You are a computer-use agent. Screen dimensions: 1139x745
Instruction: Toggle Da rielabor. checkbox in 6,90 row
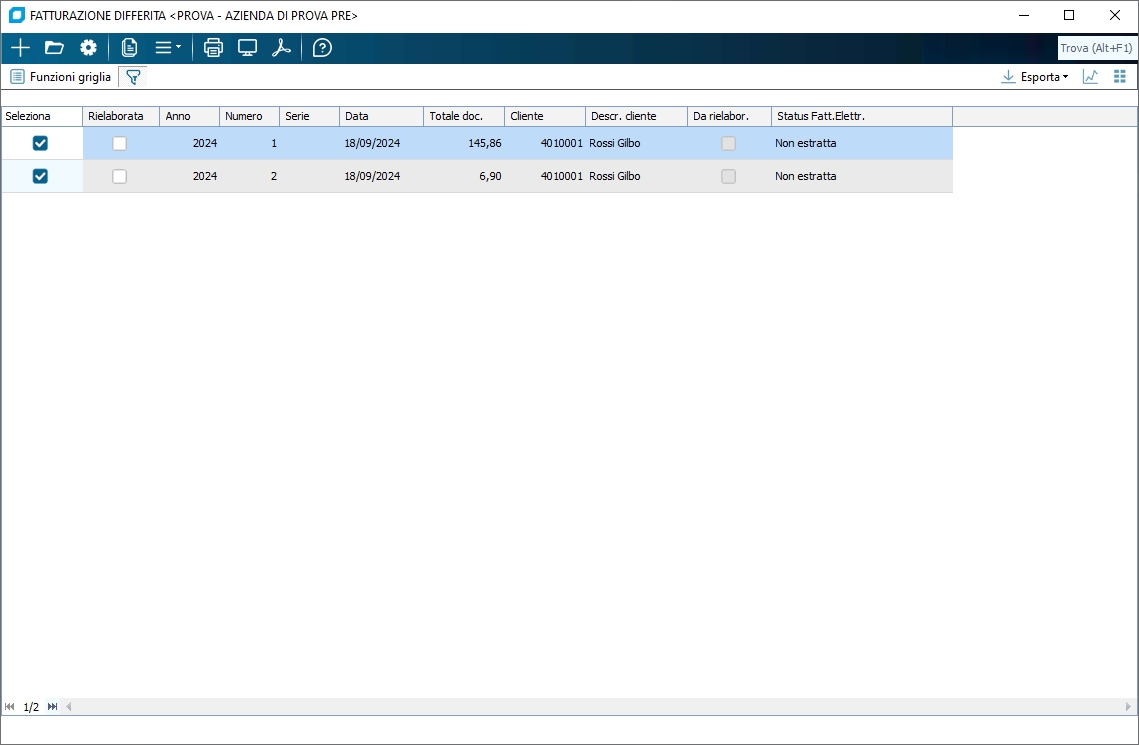pos(729,176)
